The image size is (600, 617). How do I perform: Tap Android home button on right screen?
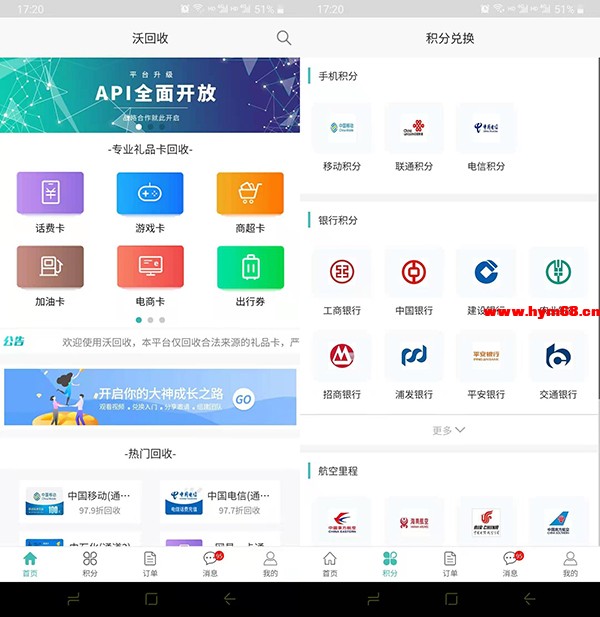pos(451,599)
